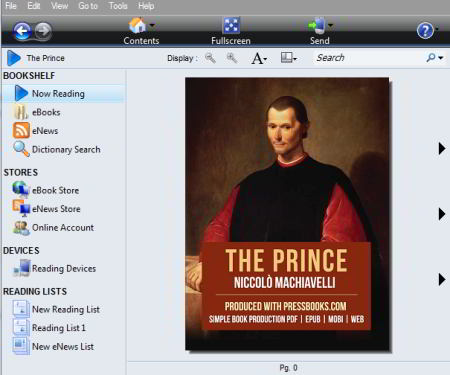Click The Prince title in header
This screenshot has width=450, height=375.
46,58
